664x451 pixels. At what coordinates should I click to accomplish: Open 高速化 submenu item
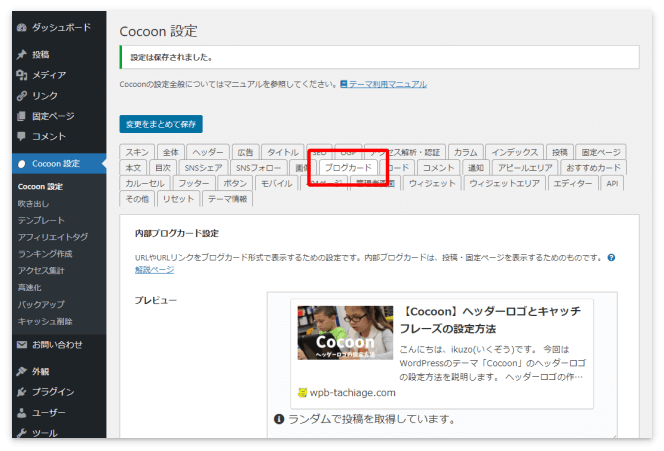30,288
